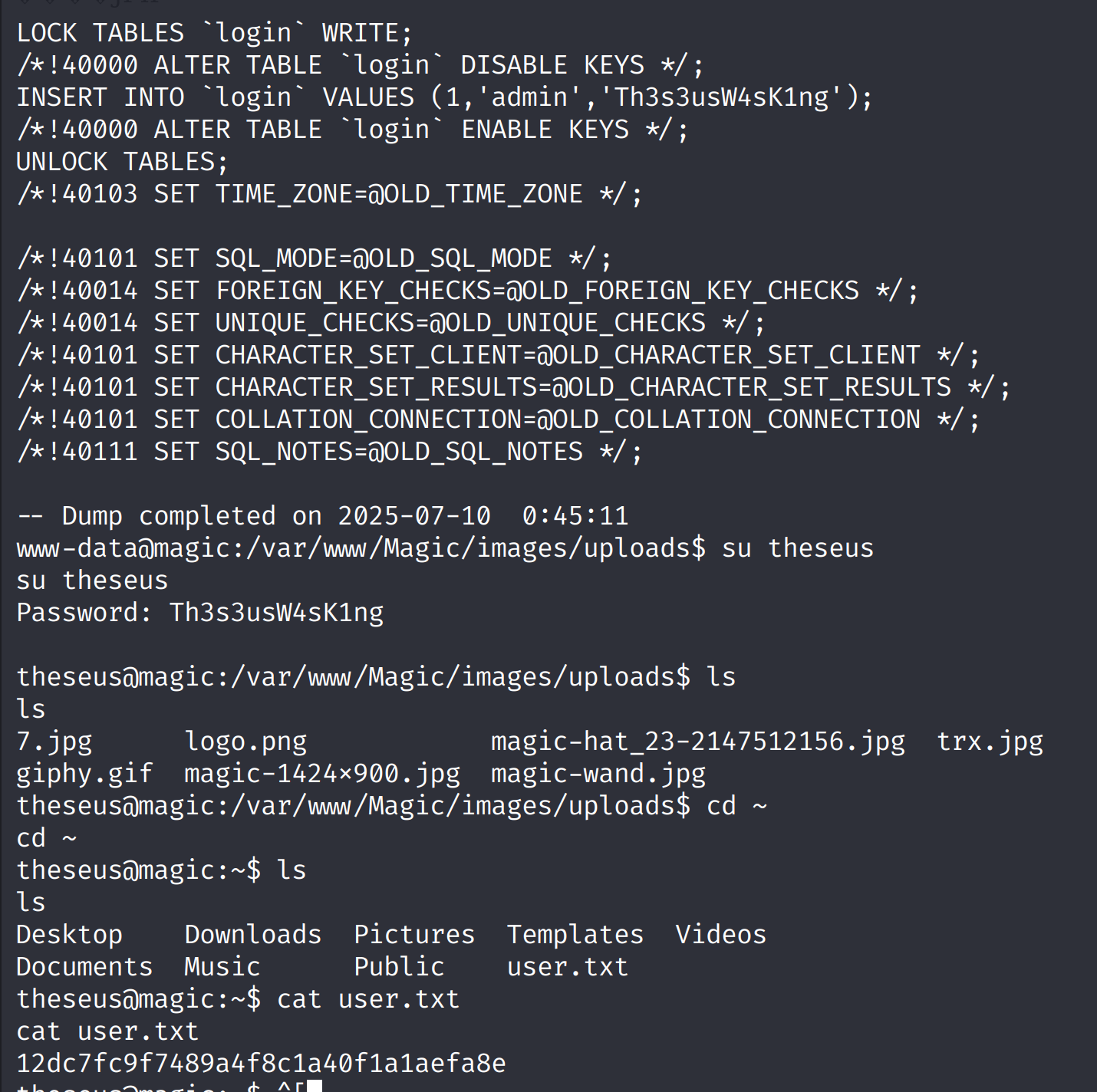Click the user.txt entry in ls output
1097x1092 pixels.
tap(568, 967)
